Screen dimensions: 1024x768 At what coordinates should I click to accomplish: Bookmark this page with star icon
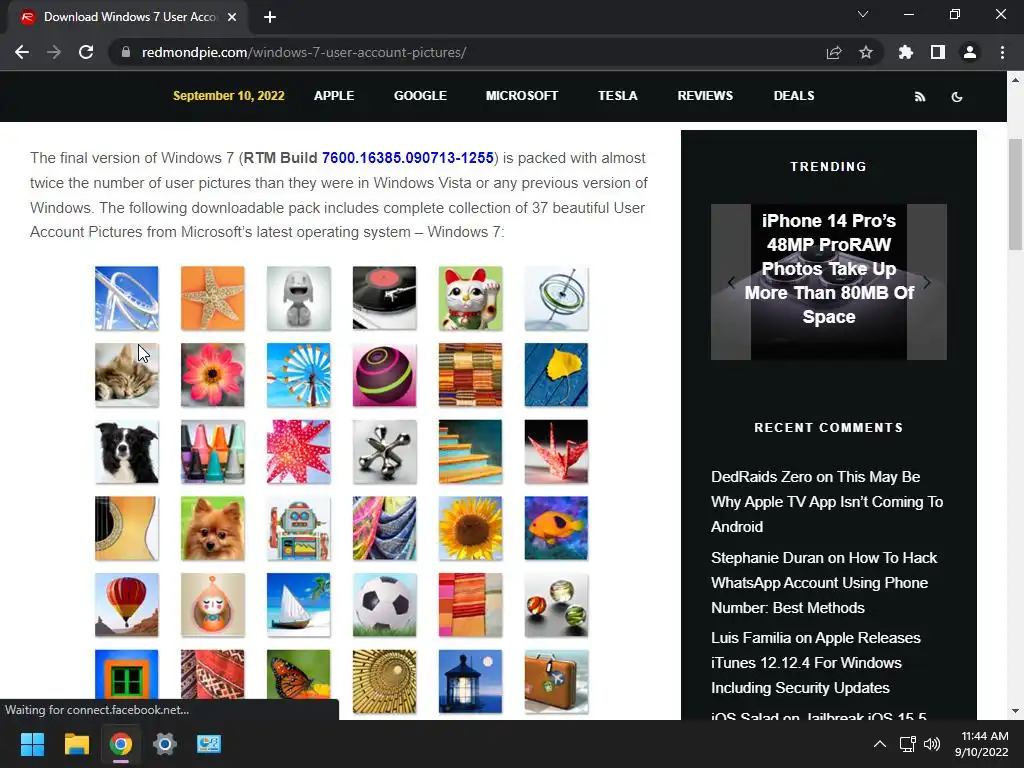866,52
